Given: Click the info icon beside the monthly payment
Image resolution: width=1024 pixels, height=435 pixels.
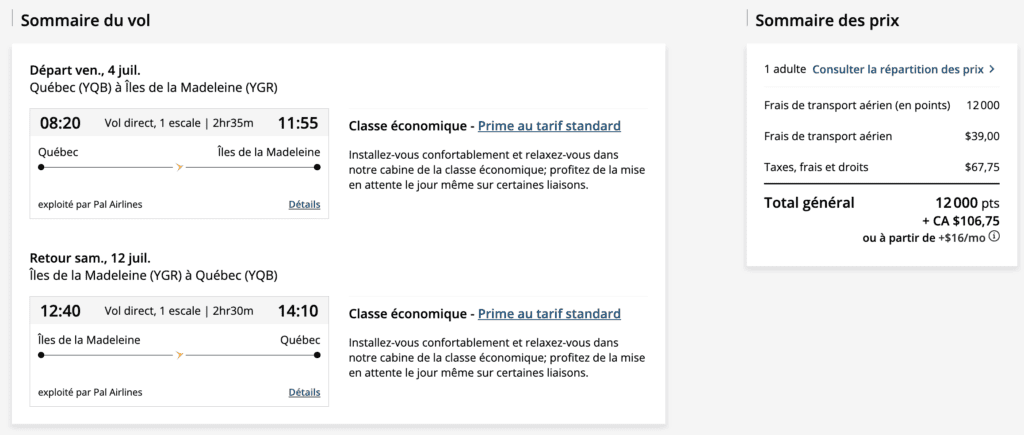Looking at the screenshot, I should pyautogui.click(x=995, y=237).
